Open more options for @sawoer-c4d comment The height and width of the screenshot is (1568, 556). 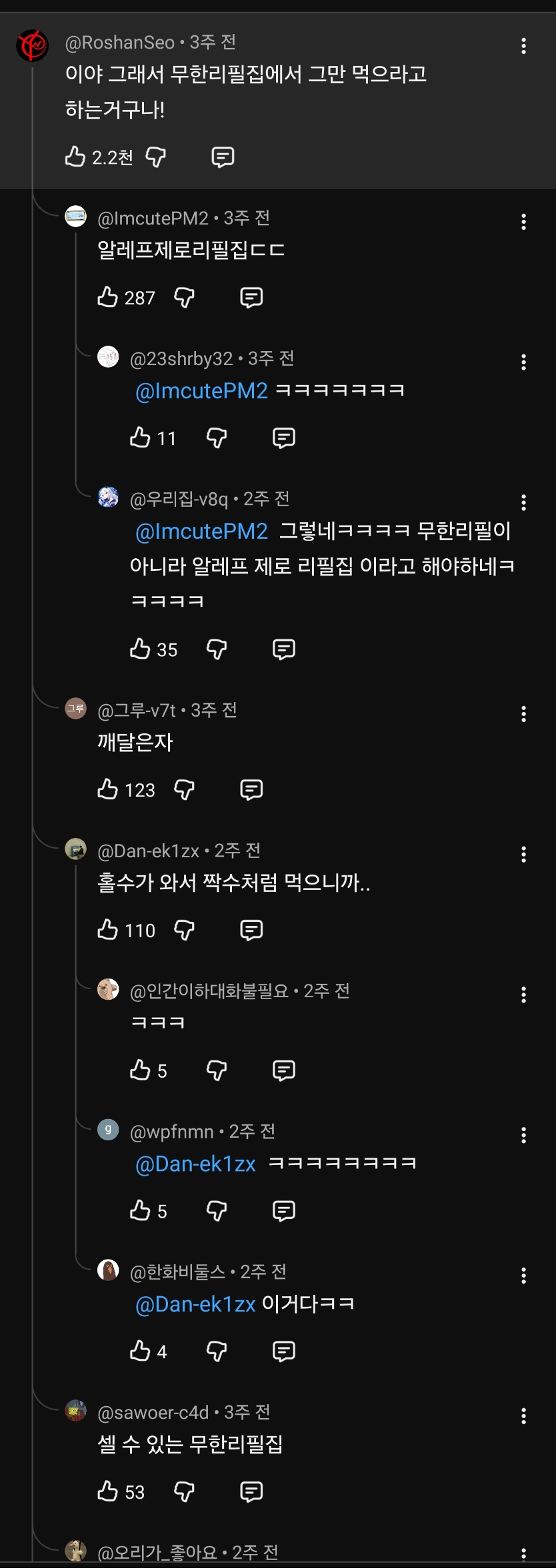[x=524, y=1416]
